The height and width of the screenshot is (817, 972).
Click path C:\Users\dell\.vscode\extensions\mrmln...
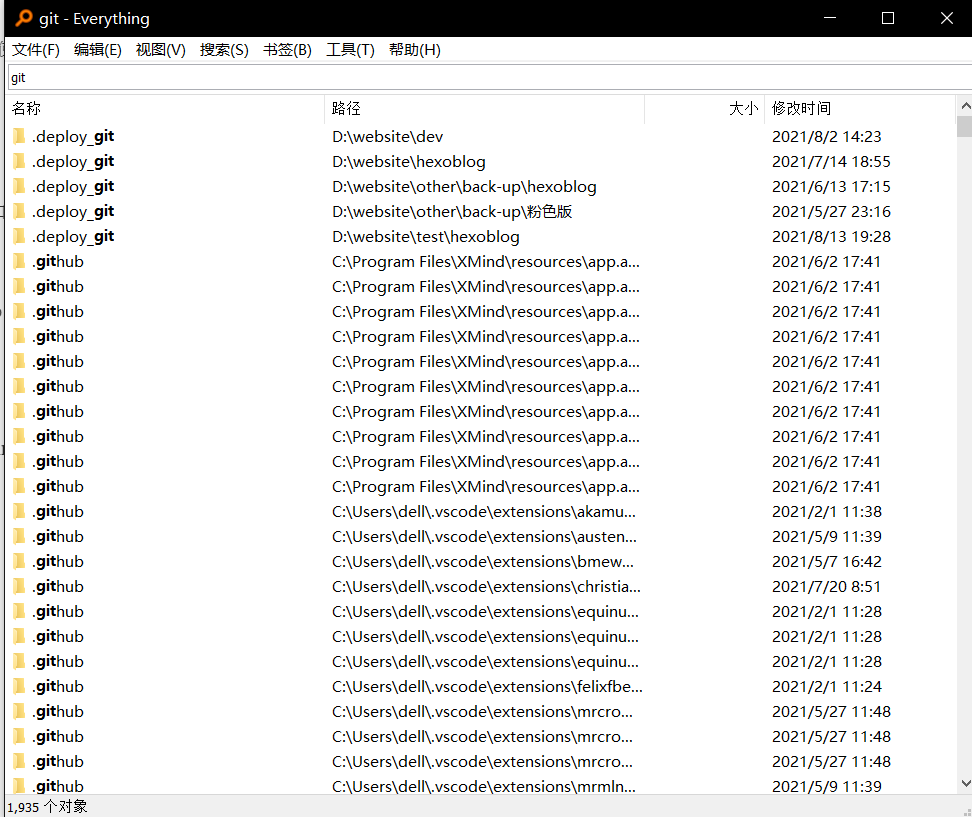(484, 786)
